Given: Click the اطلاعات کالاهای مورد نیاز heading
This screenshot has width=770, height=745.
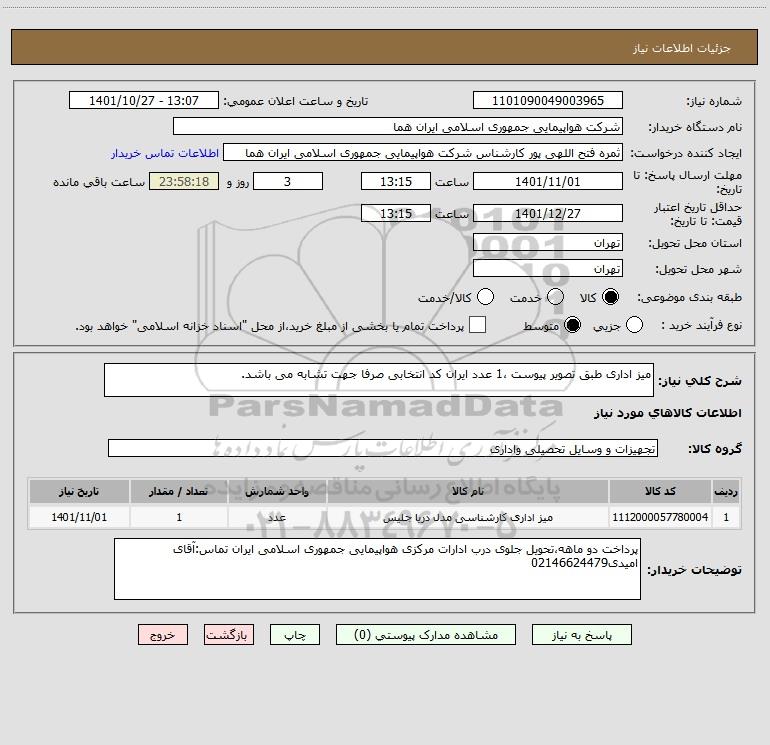Looking at the screenshot, I should [x=668, y=413].
